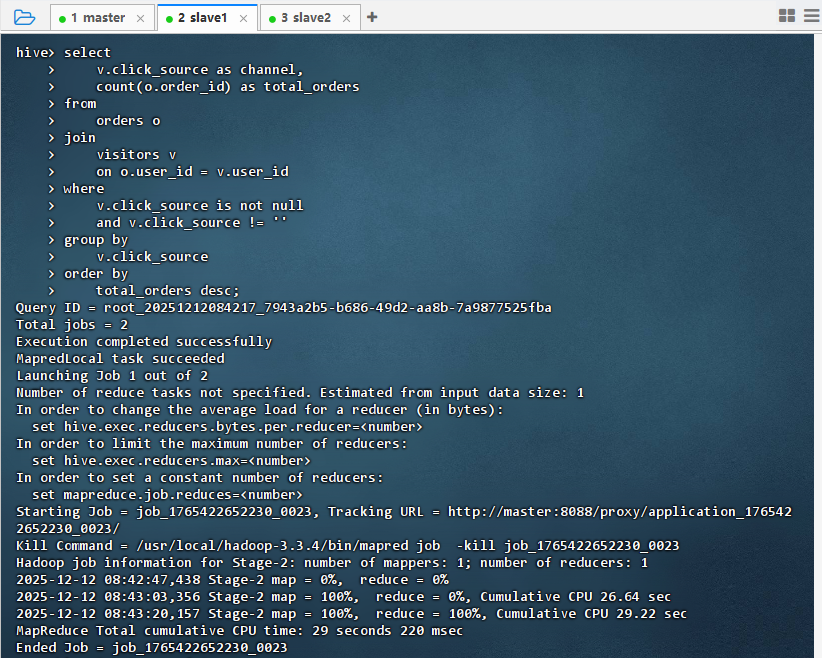Click 'v.click_source is not null' line
This screenshot has height=658, width=822.
[200, 206]
